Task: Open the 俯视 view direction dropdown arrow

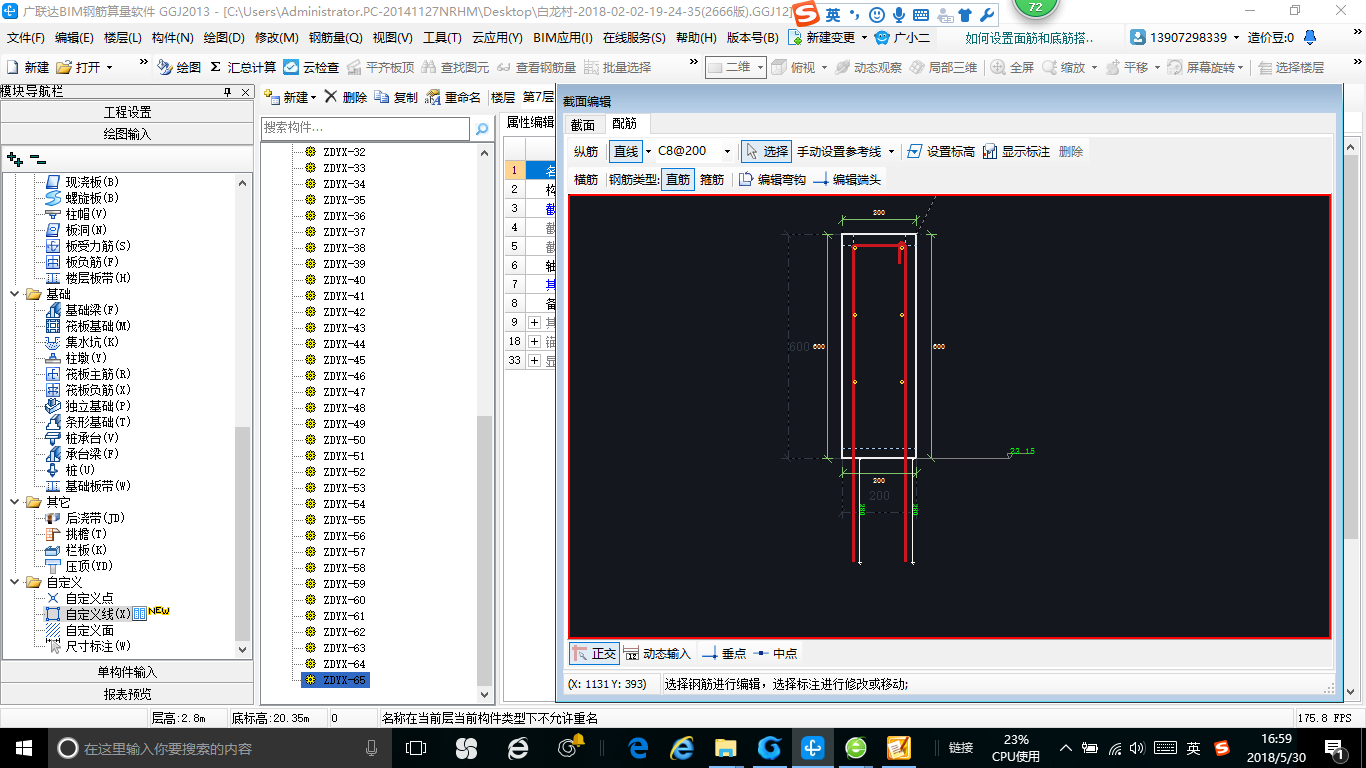Action: (x=823, y=67)
